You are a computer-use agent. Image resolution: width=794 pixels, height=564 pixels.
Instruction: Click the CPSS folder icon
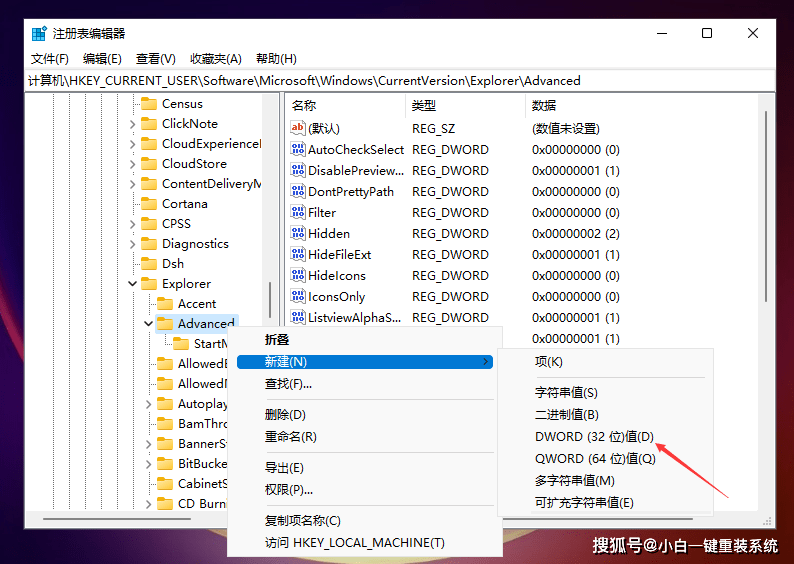148,223
